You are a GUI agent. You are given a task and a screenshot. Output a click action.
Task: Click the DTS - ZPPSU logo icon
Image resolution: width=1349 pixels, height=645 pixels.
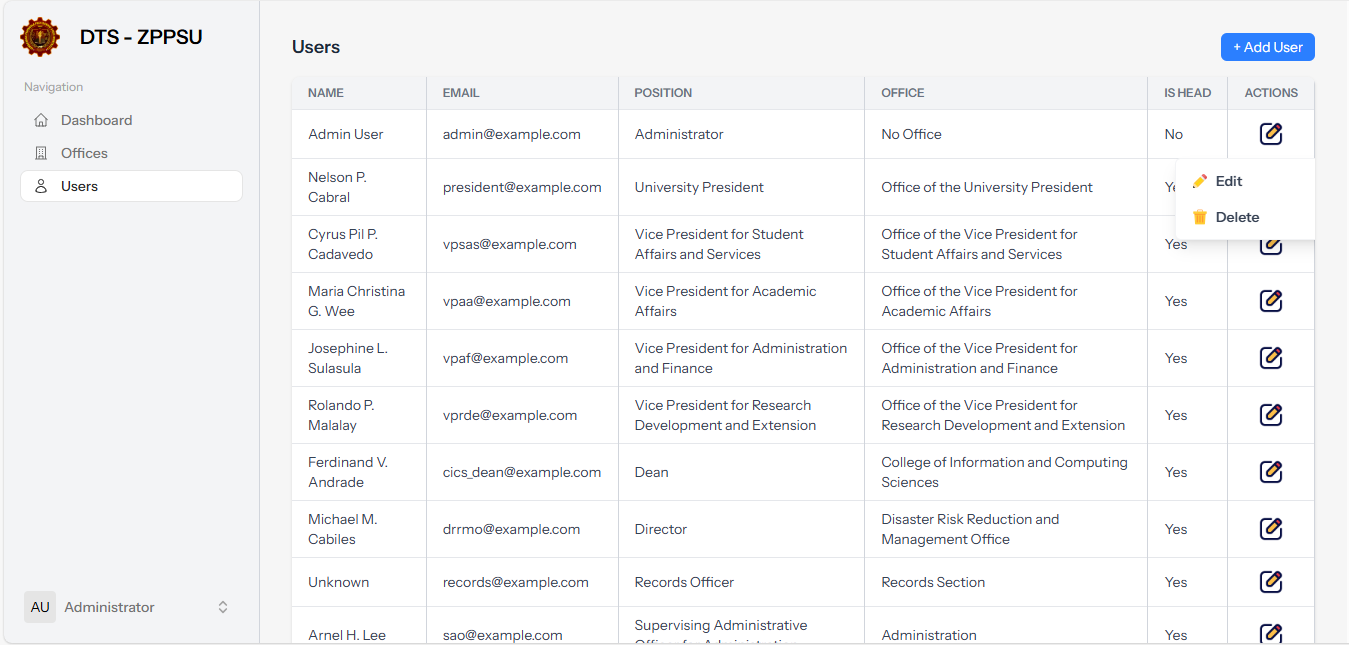40,37
